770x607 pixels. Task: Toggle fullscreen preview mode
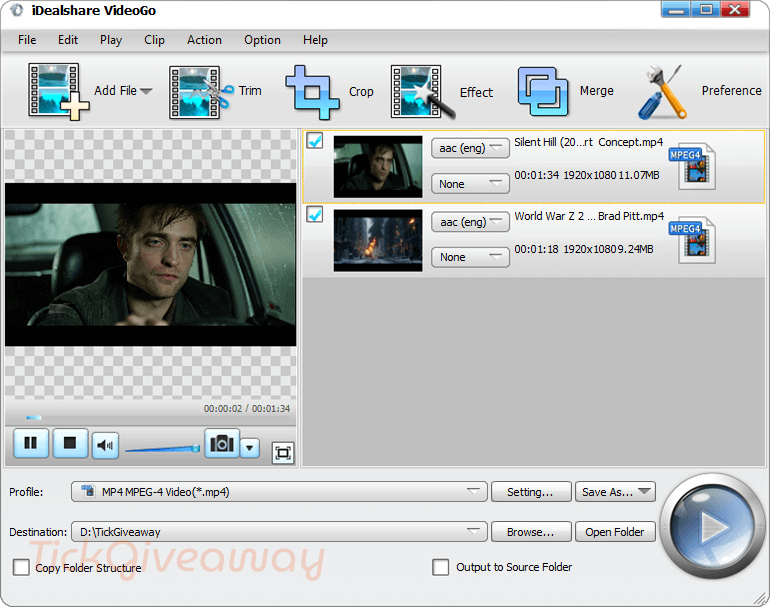(283, 453)
